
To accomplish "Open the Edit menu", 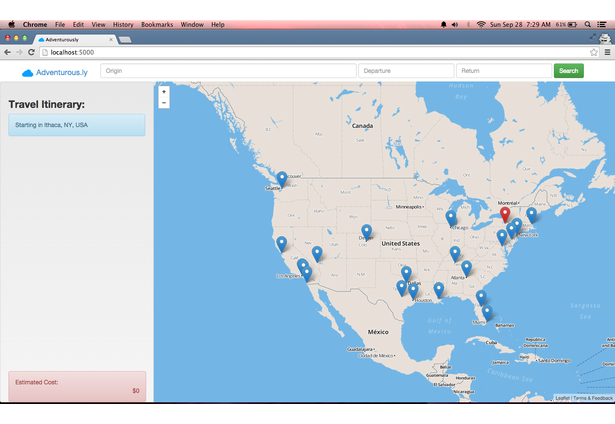I will point(78,24).
